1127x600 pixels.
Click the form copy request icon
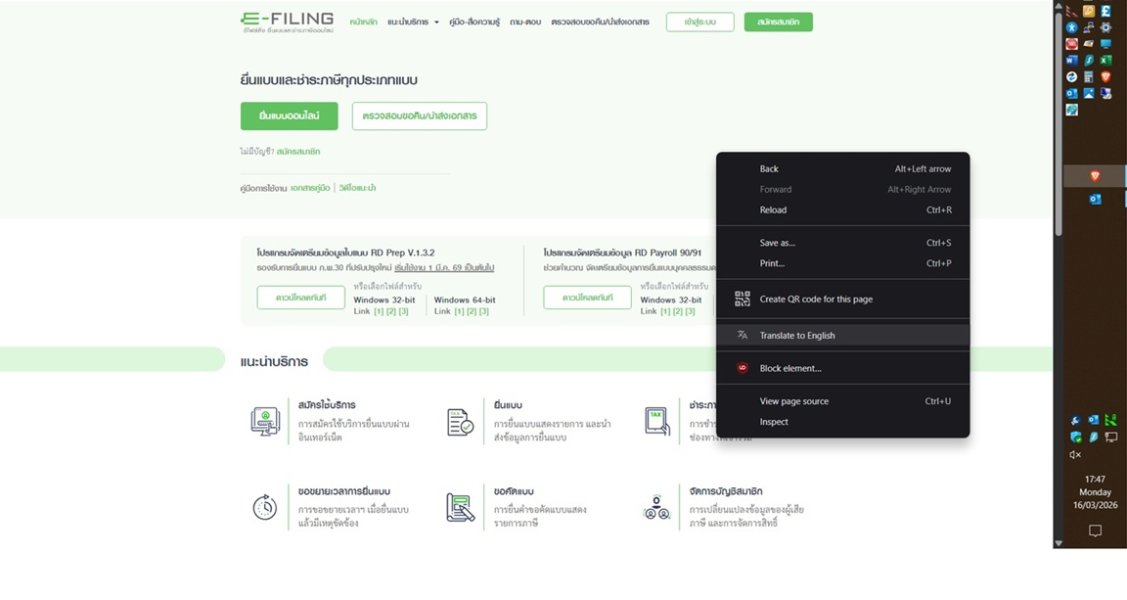pyautogui.click(x=461, y=508)
